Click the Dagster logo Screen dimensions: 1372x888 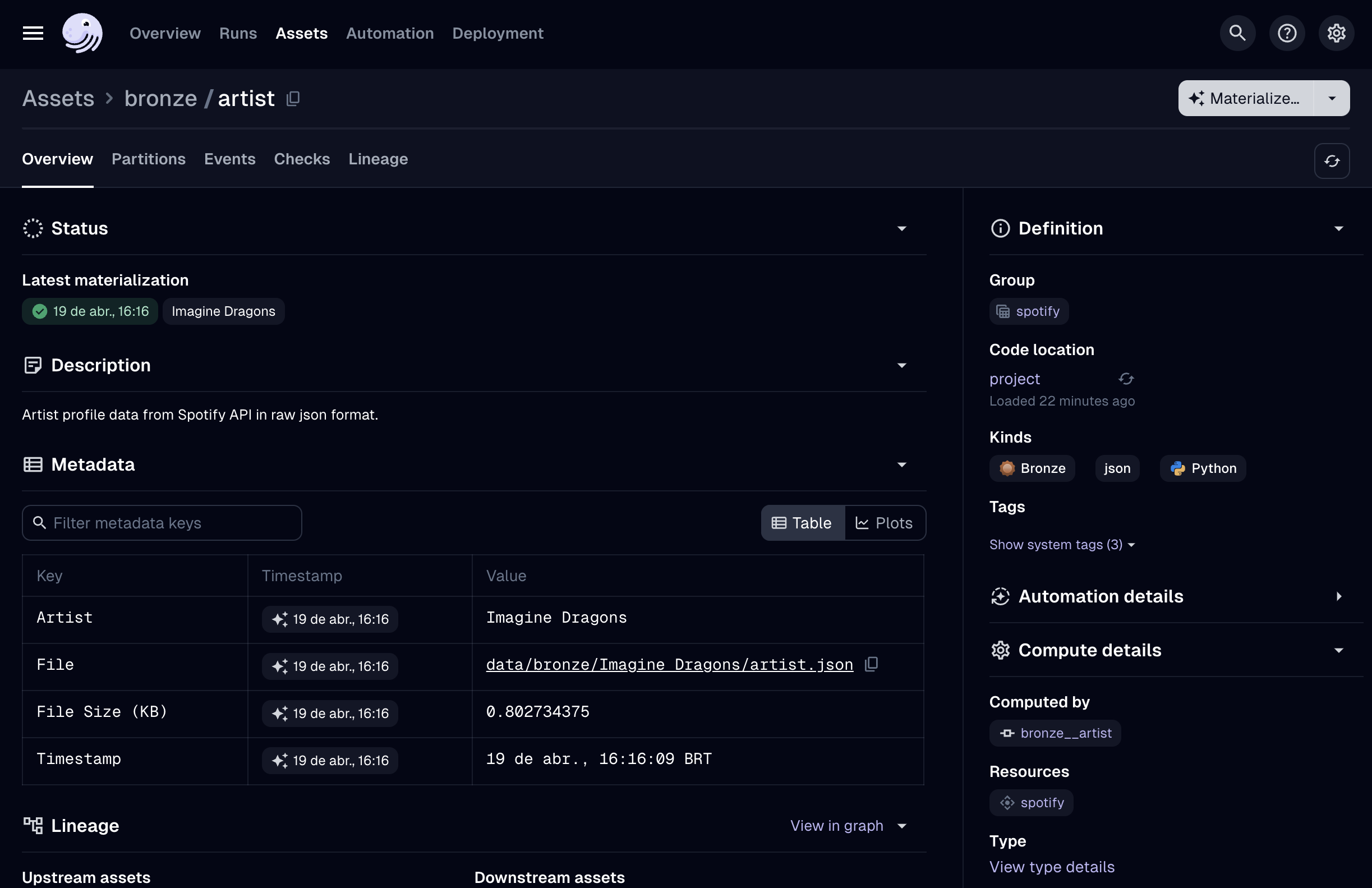pyautogui.click(x=82, y=34)
